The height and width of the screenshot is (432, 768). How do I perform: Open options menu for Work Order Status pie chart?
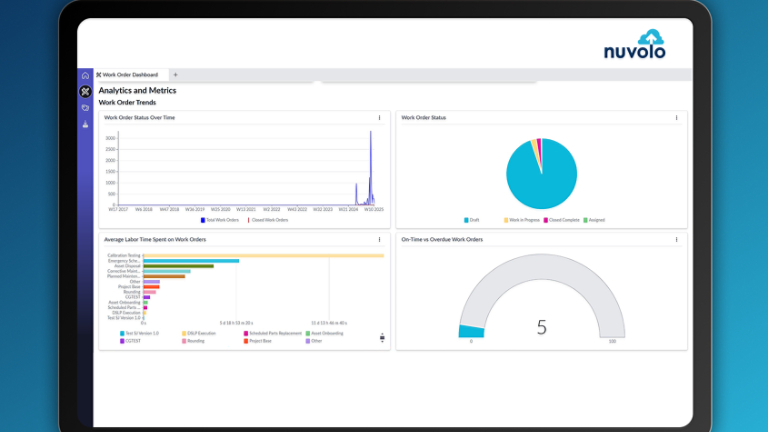pyautogui.click(x=676, y=118)
